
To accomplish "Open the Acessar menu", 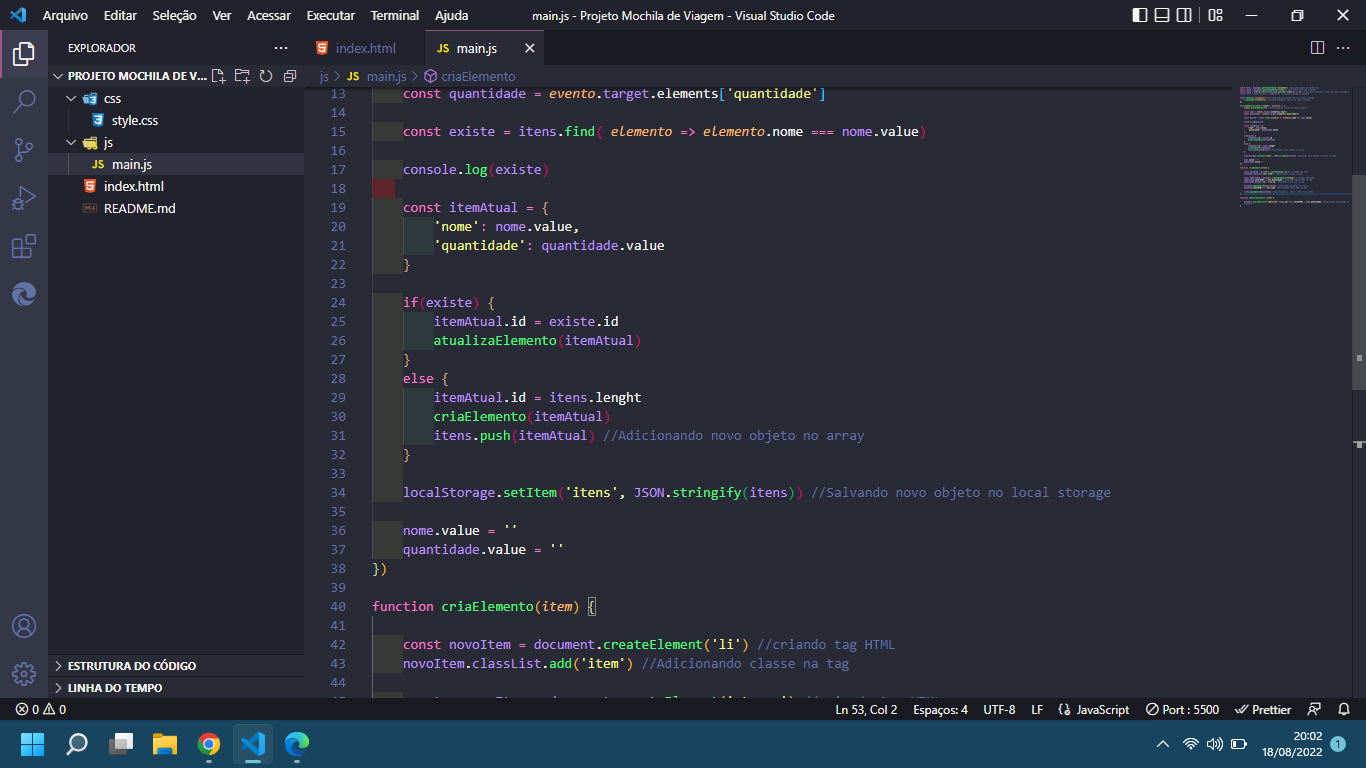I will pyautogui.click(x=268, y=15).
